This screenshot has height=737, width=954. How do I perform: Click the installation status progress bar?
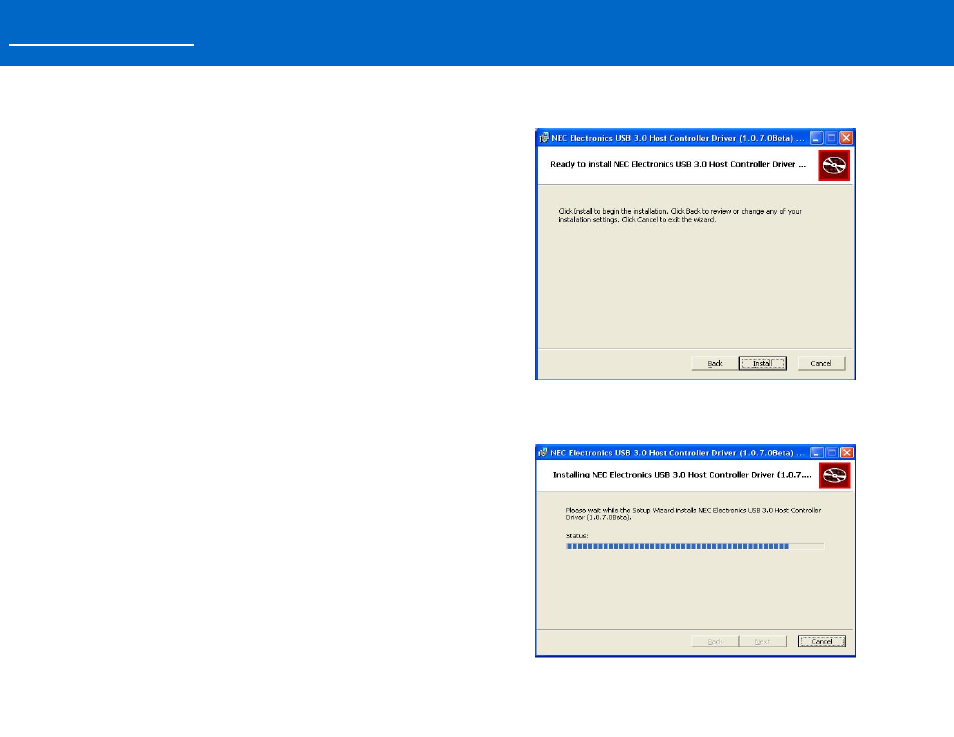tap(695, 547)
